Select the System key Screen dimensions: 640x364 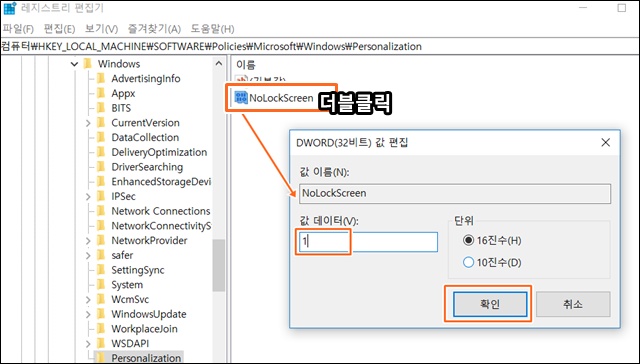coord(127,285)
